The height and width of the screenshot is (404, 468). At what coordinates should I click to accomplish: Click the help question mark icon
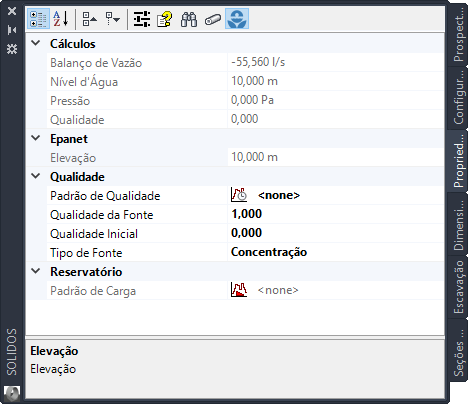(x=164, y=19)
